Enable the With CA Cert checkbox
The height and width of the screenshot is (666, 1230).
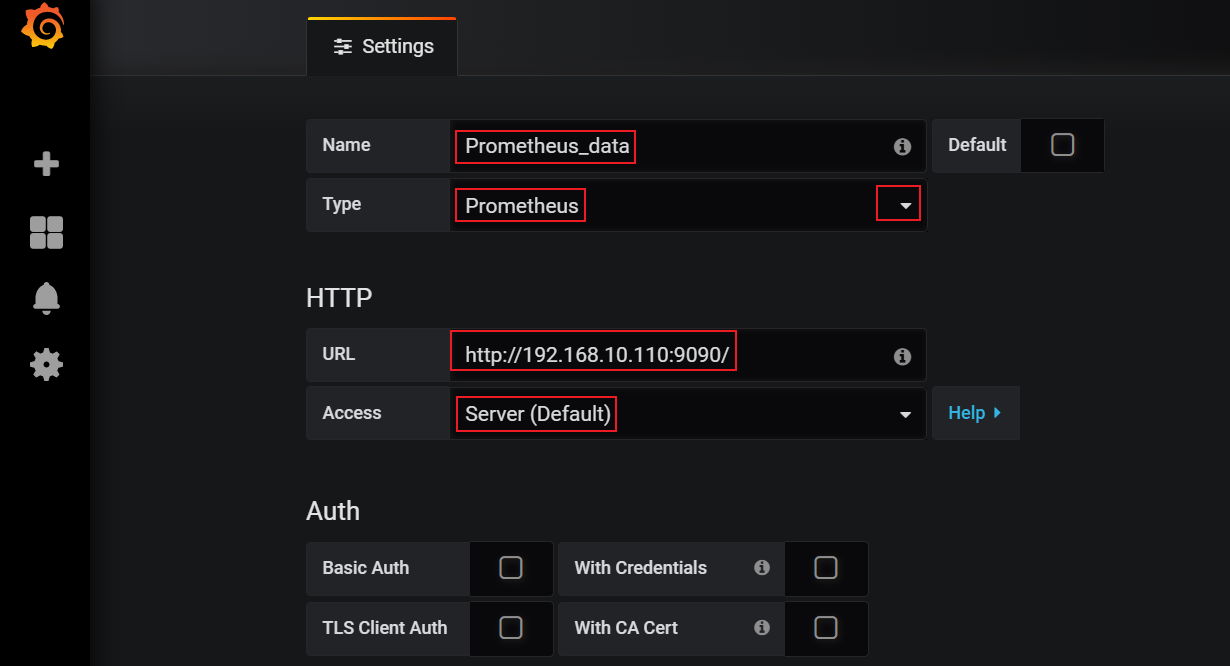[x=825, y=628]
